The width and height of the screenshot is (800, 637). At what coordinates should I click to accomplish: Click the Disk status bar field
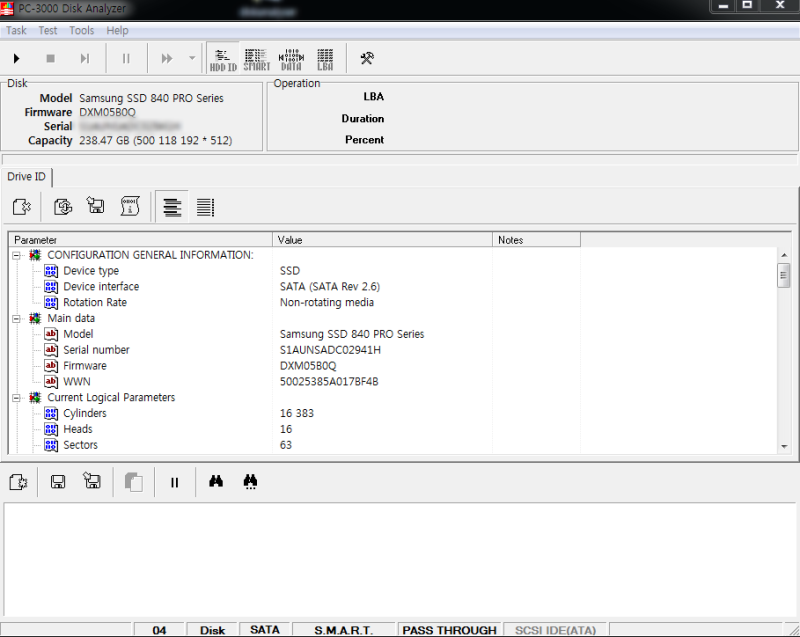[212, 630]
